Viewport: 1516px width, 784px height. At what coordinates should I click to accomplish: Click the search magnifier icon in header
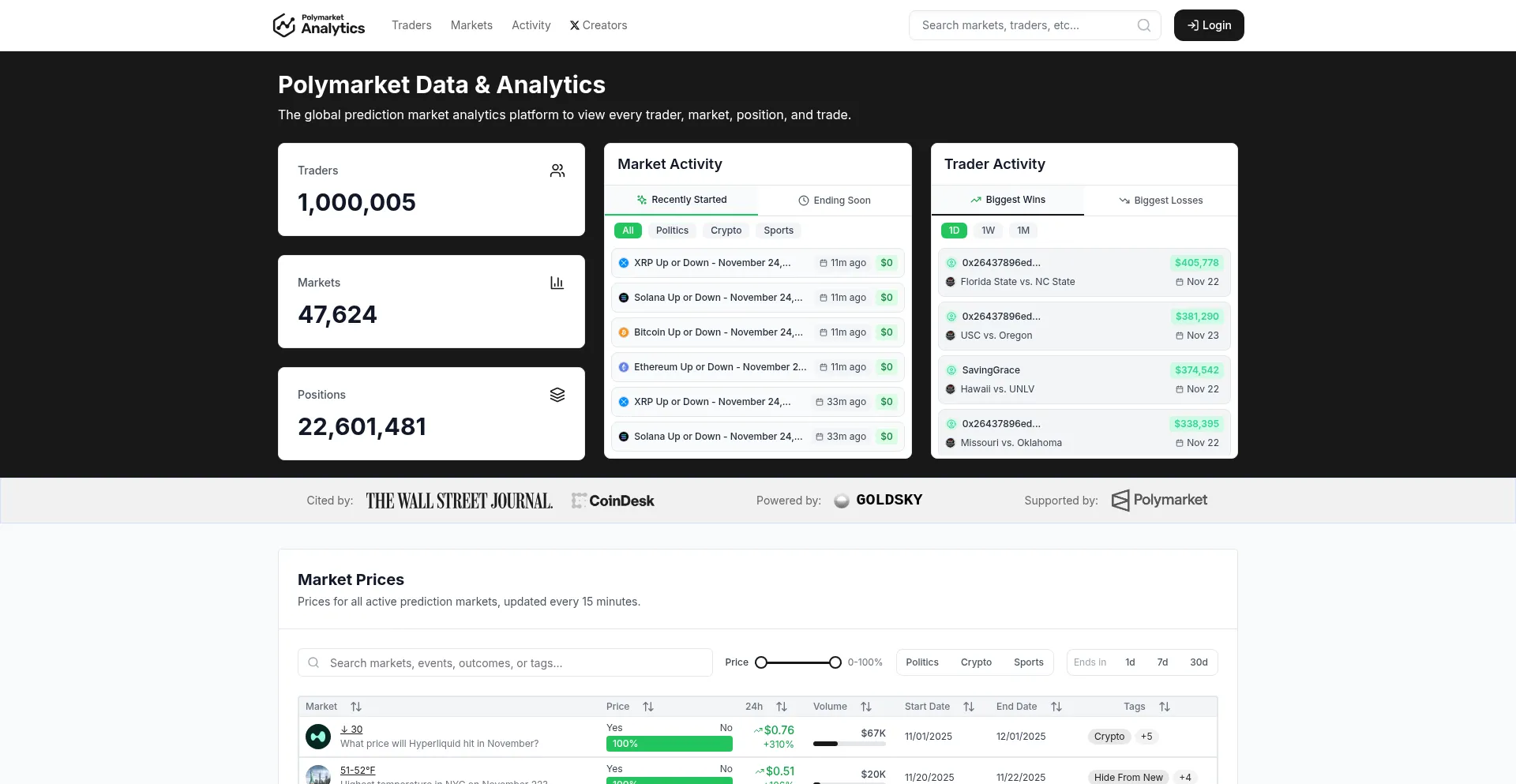(1143, 25)
